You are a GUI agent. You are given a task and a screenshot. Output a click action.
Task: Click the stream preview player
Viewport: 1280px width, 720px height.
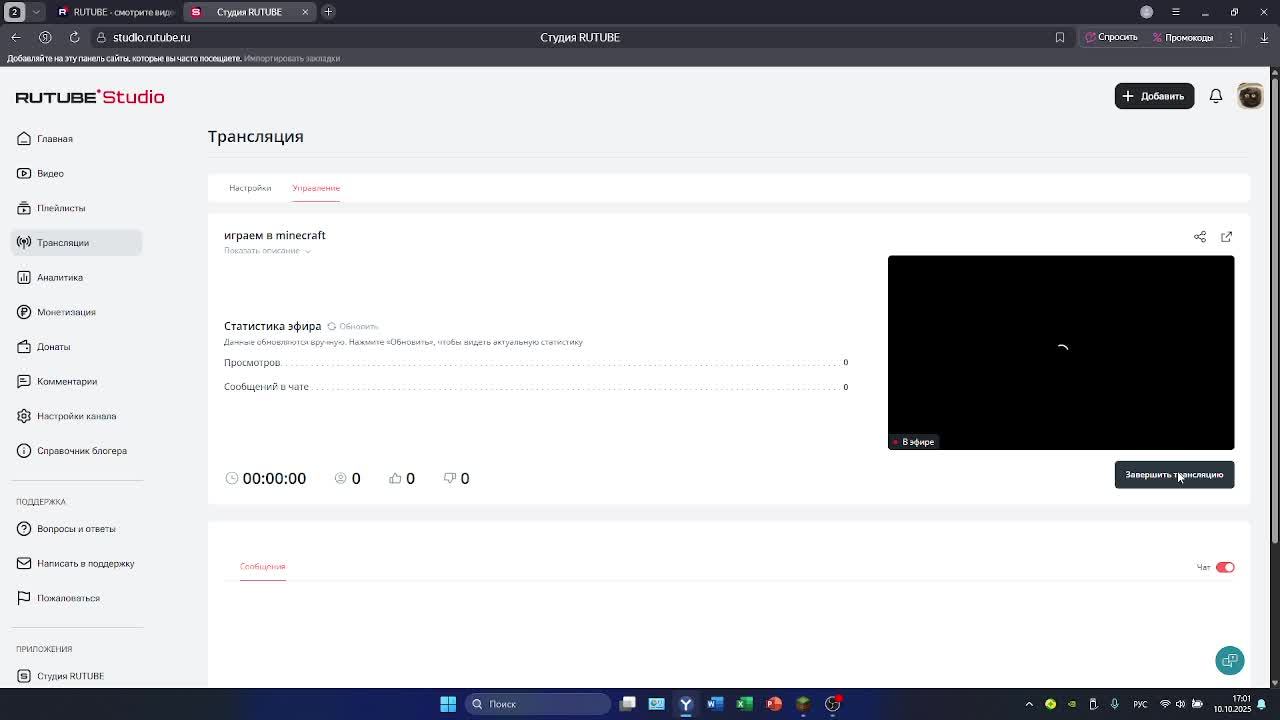1061,352
